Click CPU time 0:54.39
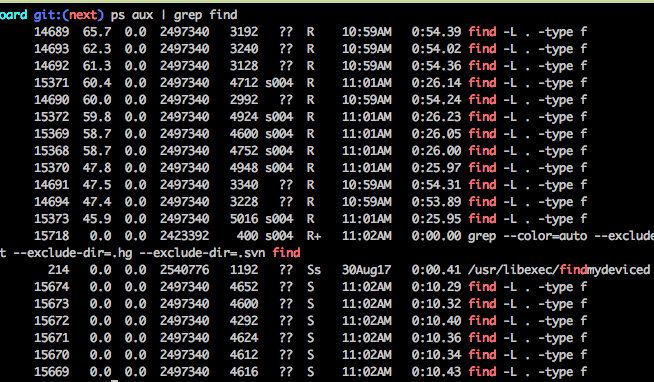 (436, 32)
